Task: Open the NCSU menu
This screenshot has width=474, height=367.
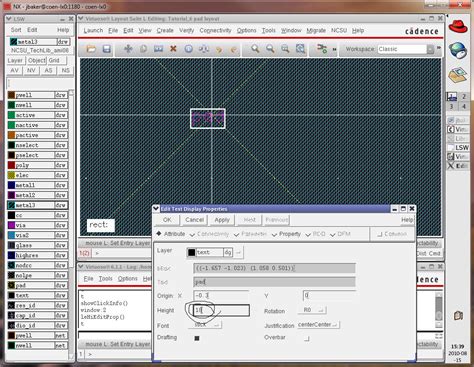Action: (x=339, y=30)
